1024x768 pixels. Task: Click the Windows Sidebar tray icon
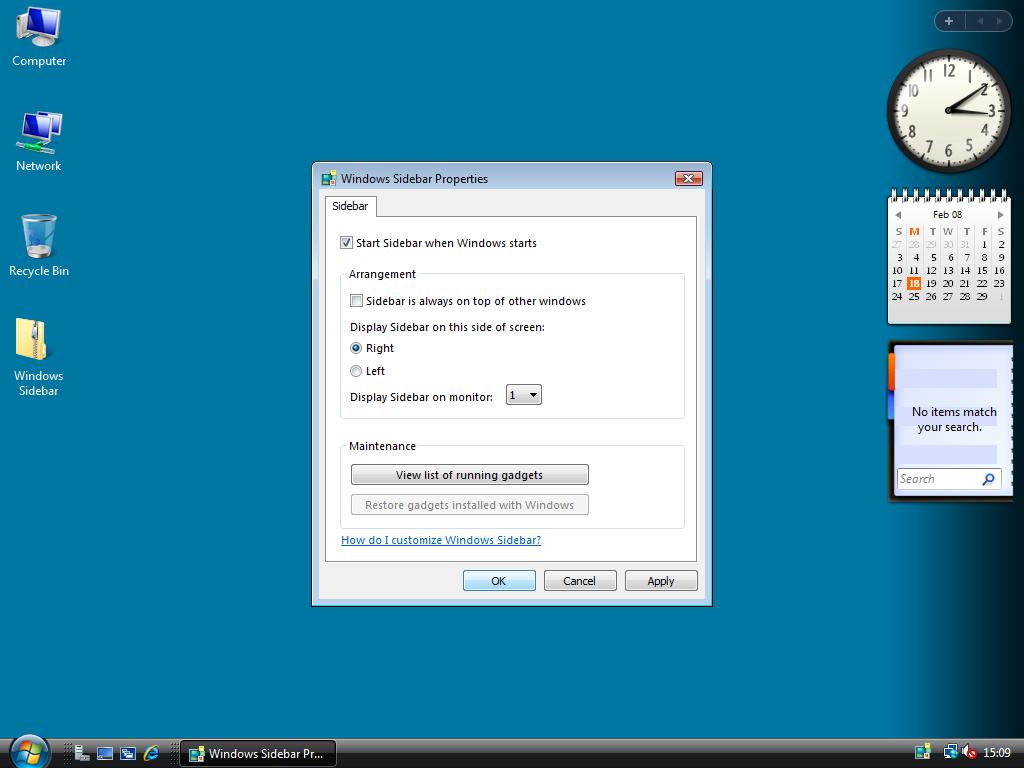922,752
